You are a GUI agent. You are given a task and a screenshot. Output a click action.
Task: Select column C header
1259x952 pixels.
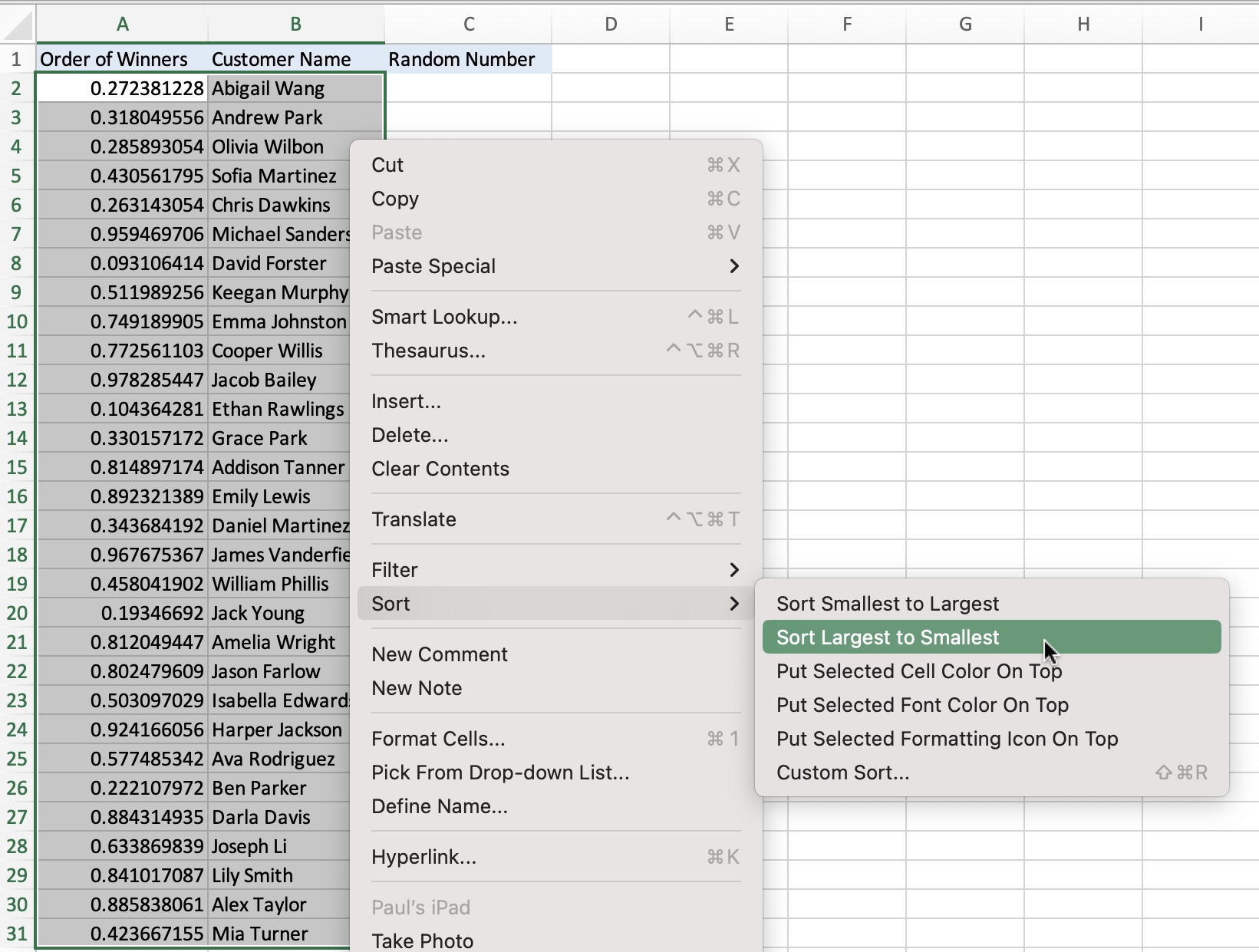tap(468, 25)
